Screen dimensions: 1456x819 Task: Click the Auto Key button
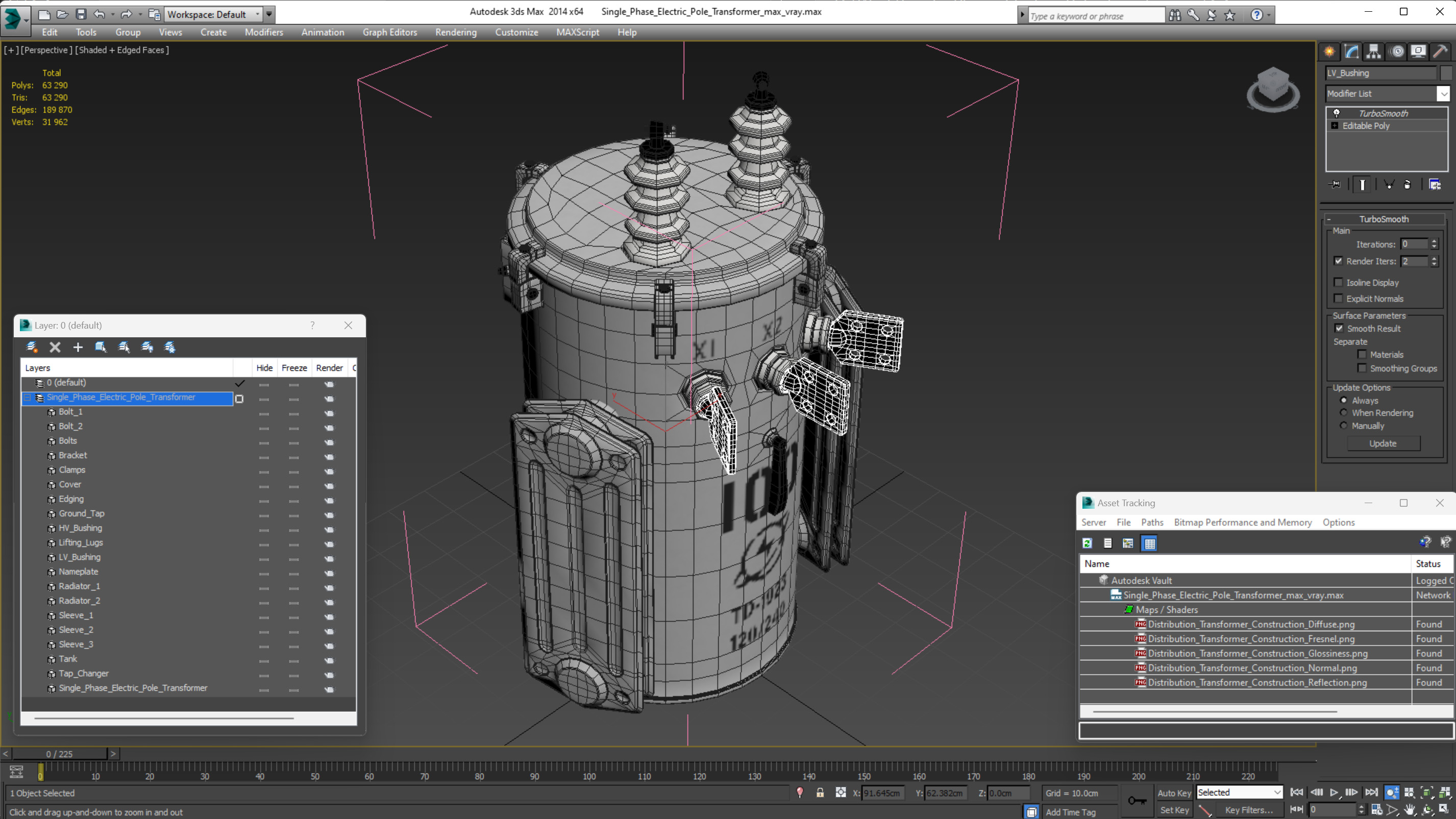click(x=1174, y=792)
